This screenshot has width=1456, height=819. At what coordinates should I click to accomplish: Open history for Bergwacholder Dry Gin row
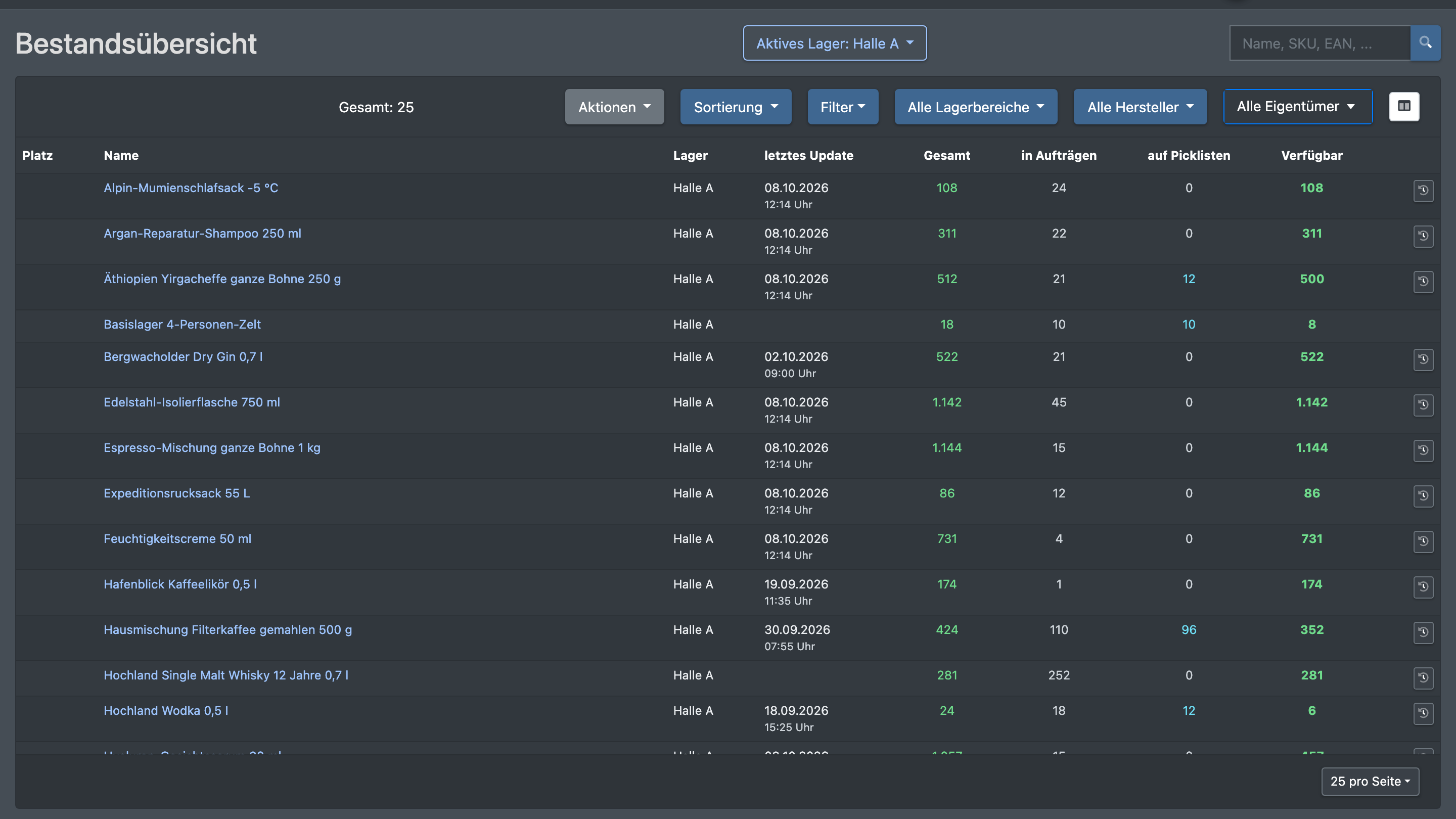1423,359
